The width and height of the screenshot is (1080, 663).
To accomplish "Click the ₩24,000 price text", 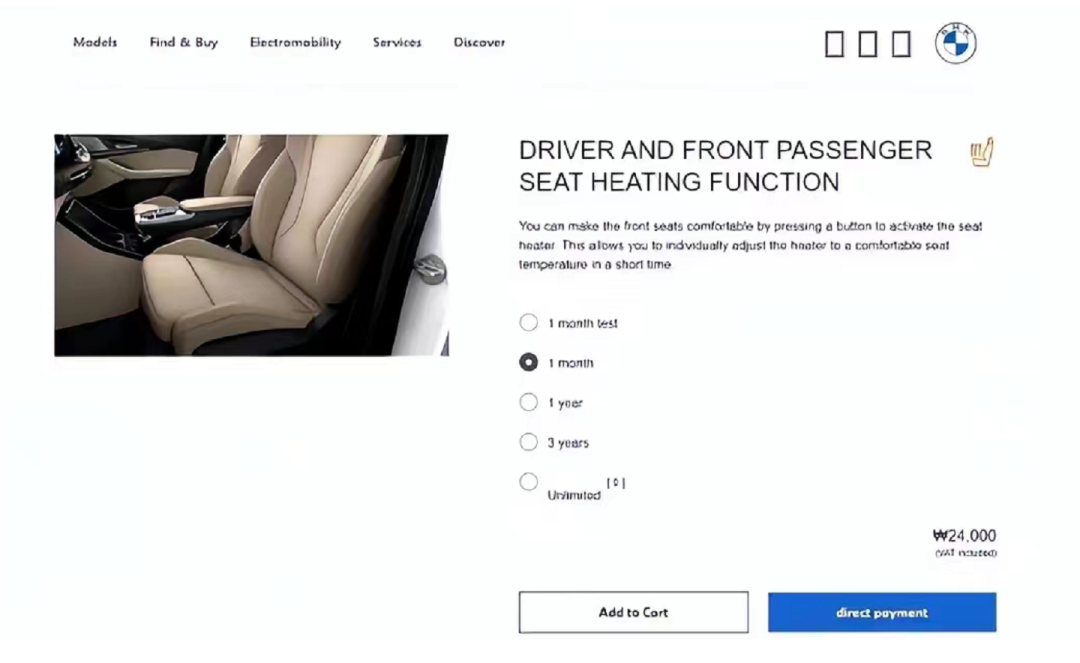I will click(964, 536).
